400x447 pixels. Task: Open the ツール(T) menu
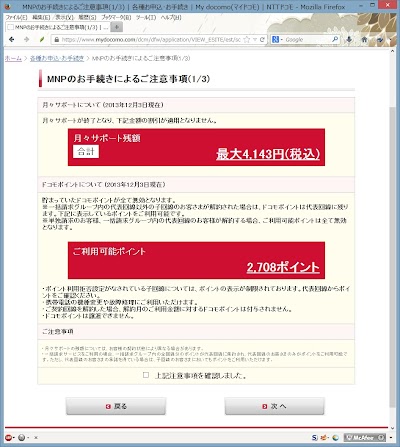point(146,17)
